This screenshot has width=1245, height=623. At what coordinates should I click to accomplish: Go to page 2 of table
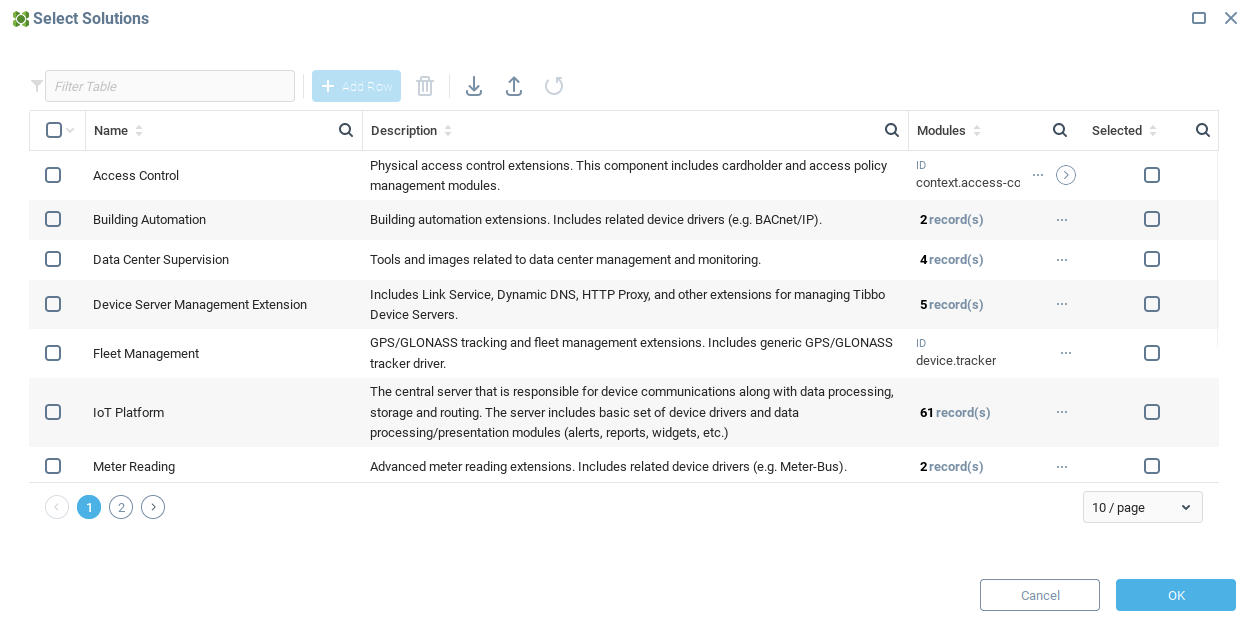(x=121, y=507)
